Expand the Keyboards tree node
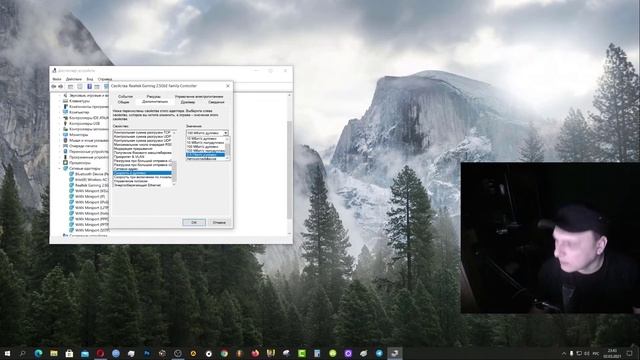The height and width of the screenshot is (360, 640). (60, 101)
